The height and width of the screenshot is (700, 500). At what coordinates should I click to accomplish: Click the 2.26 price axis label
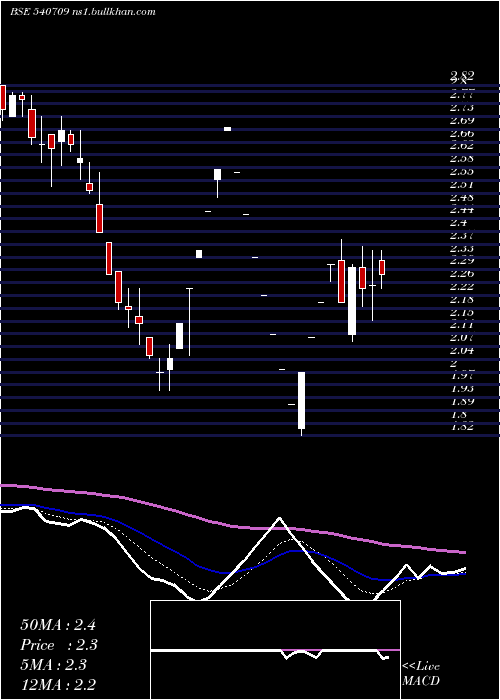[462, 274]
